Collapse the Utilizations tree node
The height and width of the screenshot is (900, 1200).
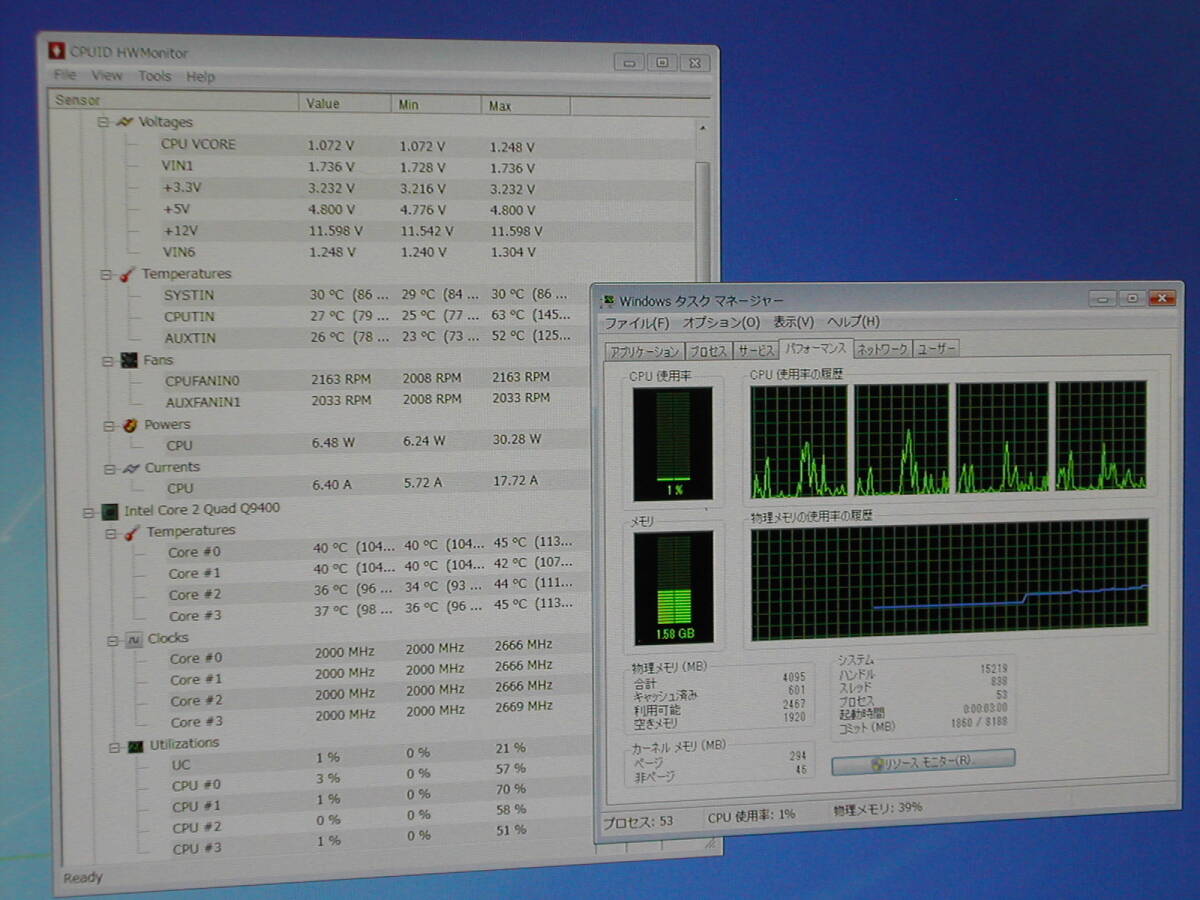[114, 747]
